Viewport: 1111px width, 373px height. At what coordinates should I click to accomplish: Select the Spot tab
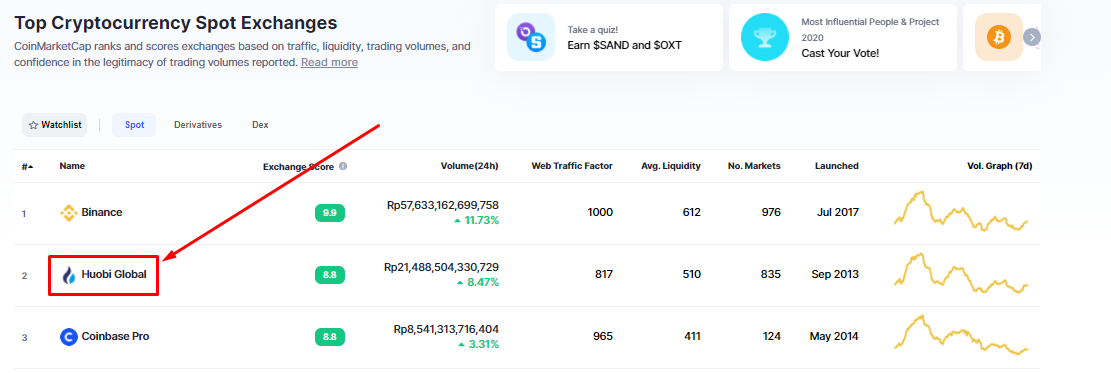[135, 125]
